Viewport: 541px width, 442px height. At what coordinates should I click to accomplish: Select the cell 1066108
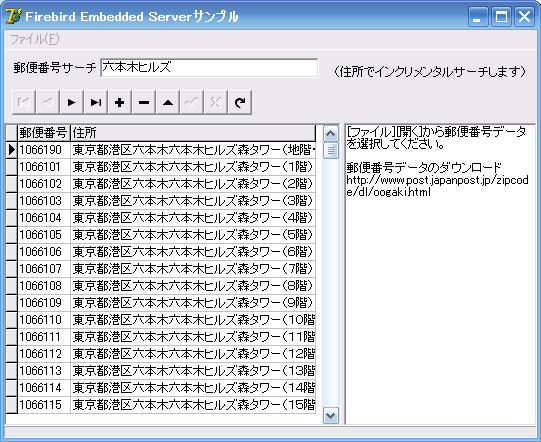click(44, 286)
